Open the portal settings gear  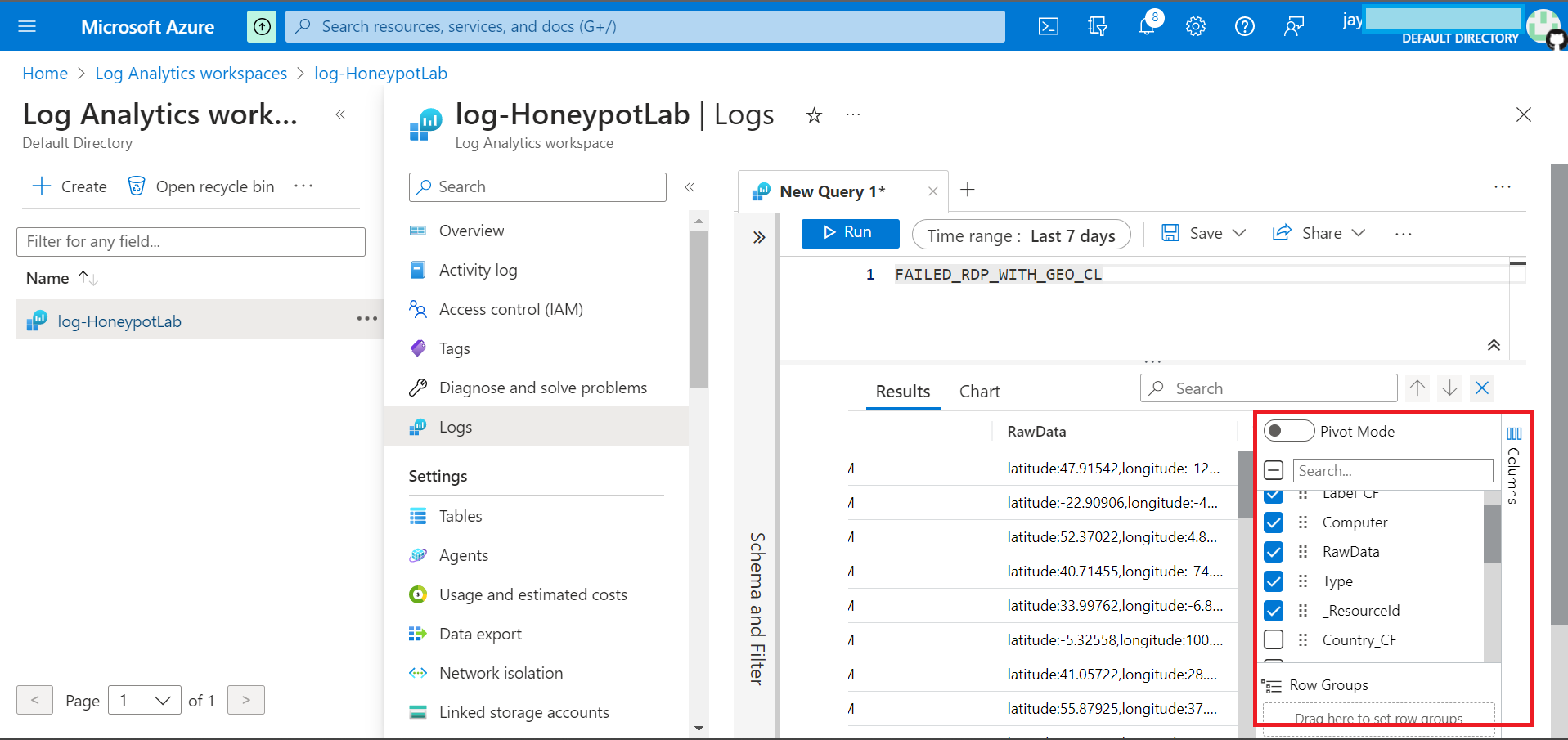pos(1195,26)
